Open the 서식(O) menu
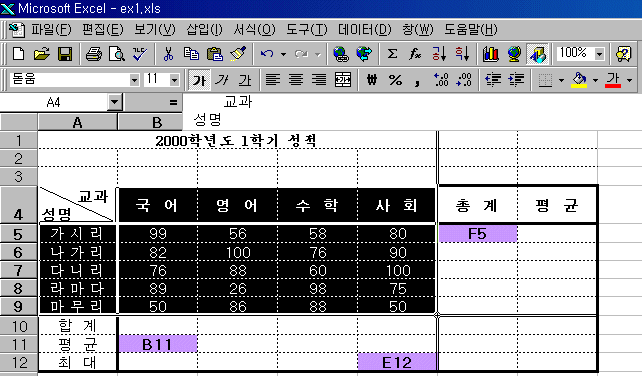Viewport: 642px width, 376px height. tap(255, 29)
